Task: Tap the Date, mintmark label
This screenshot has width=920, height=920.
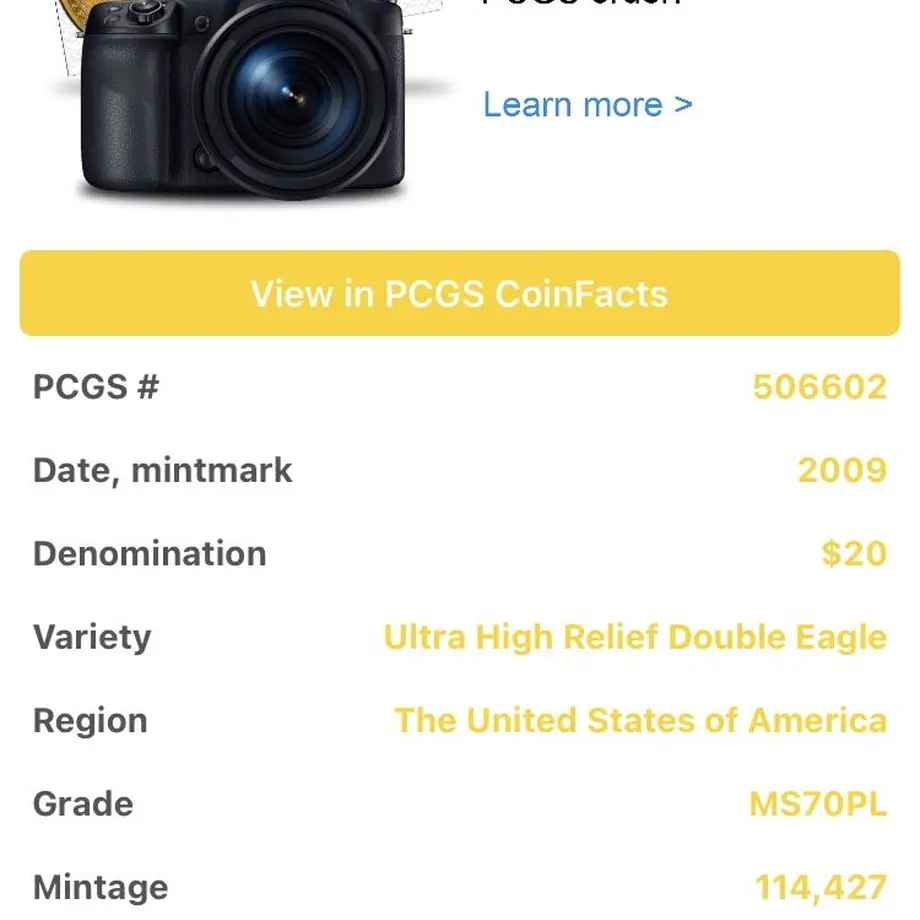Action: coord(163,471)
